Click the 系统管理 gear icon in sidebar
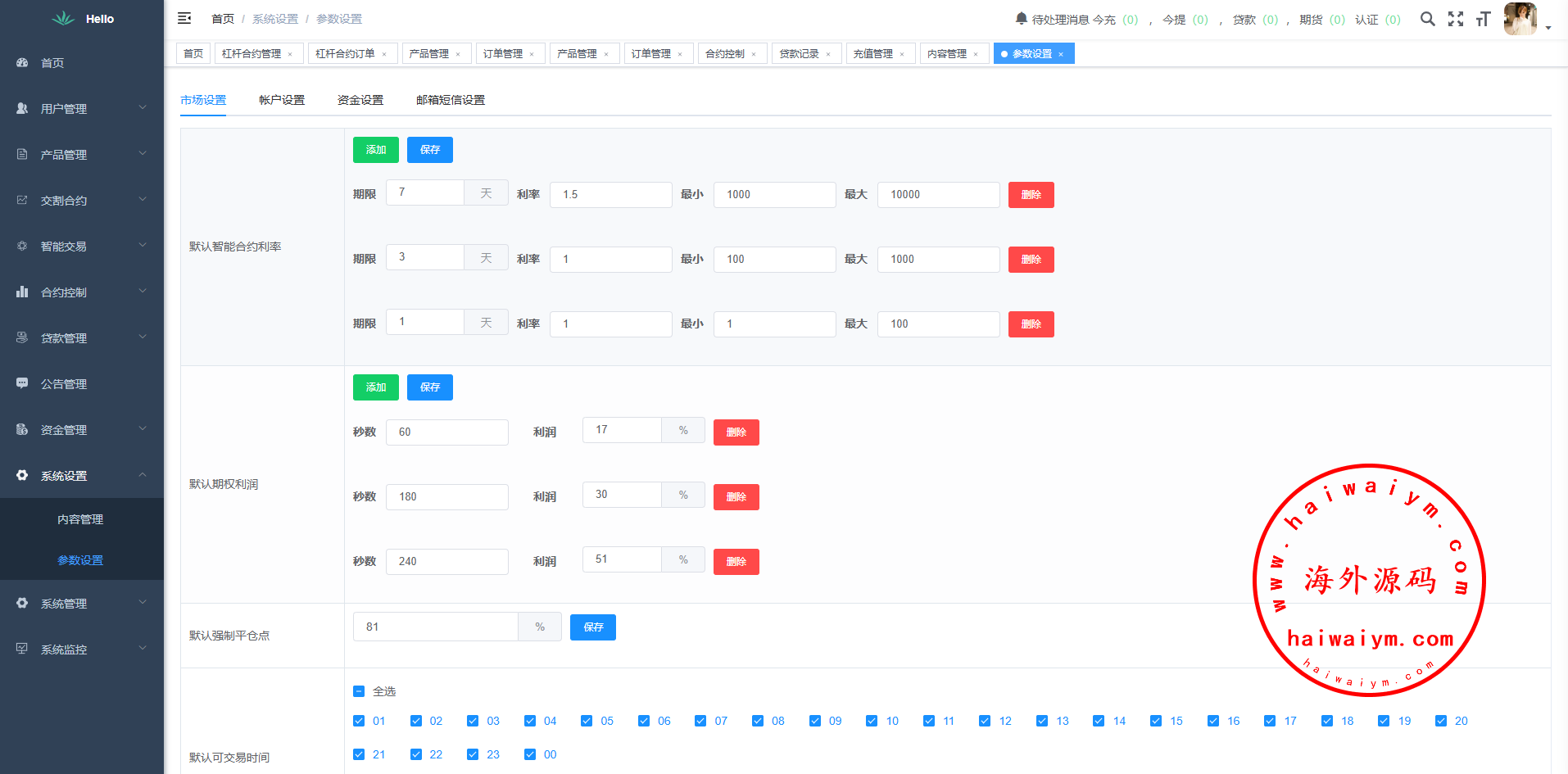The image size is (1568, 774). tap(22, 603)
